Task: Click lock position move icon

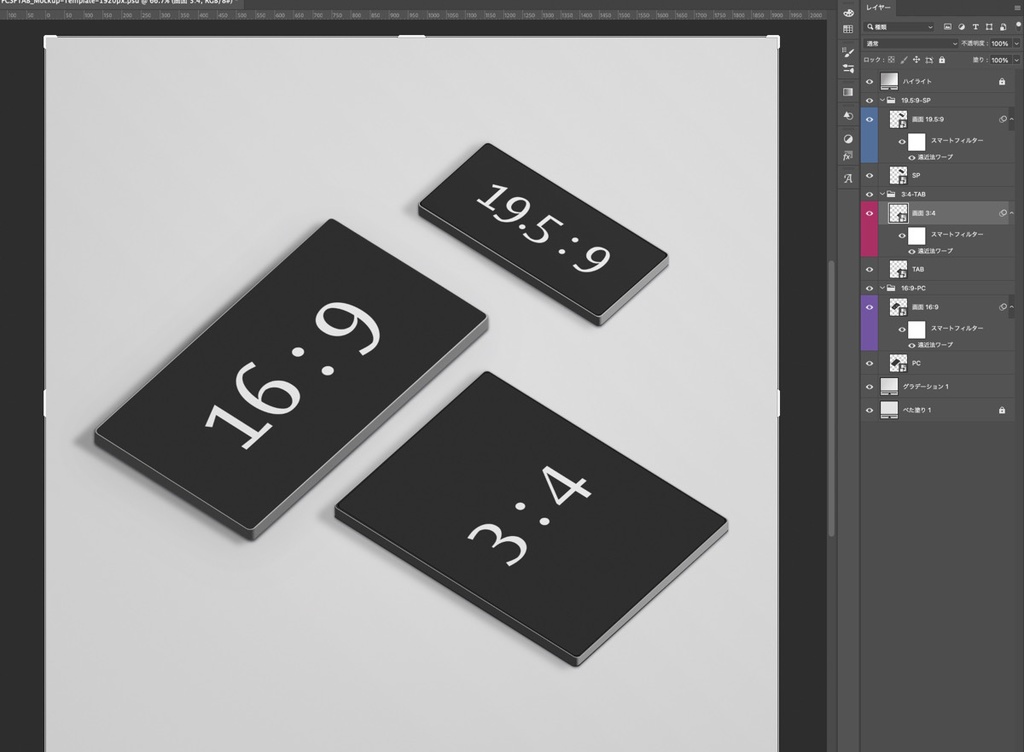Action: coord(916,59)
